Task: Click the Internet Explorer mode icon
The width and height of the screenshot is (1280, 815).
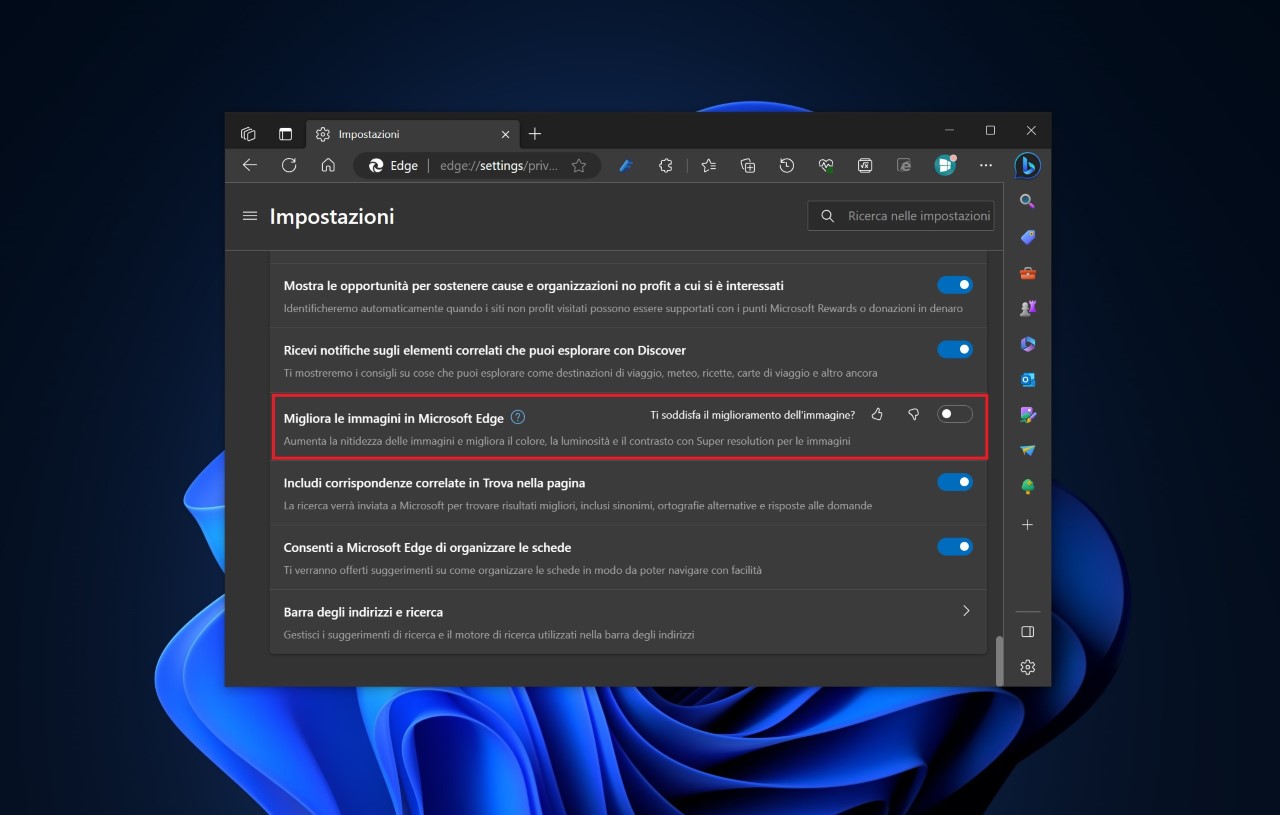Action: 905,166
